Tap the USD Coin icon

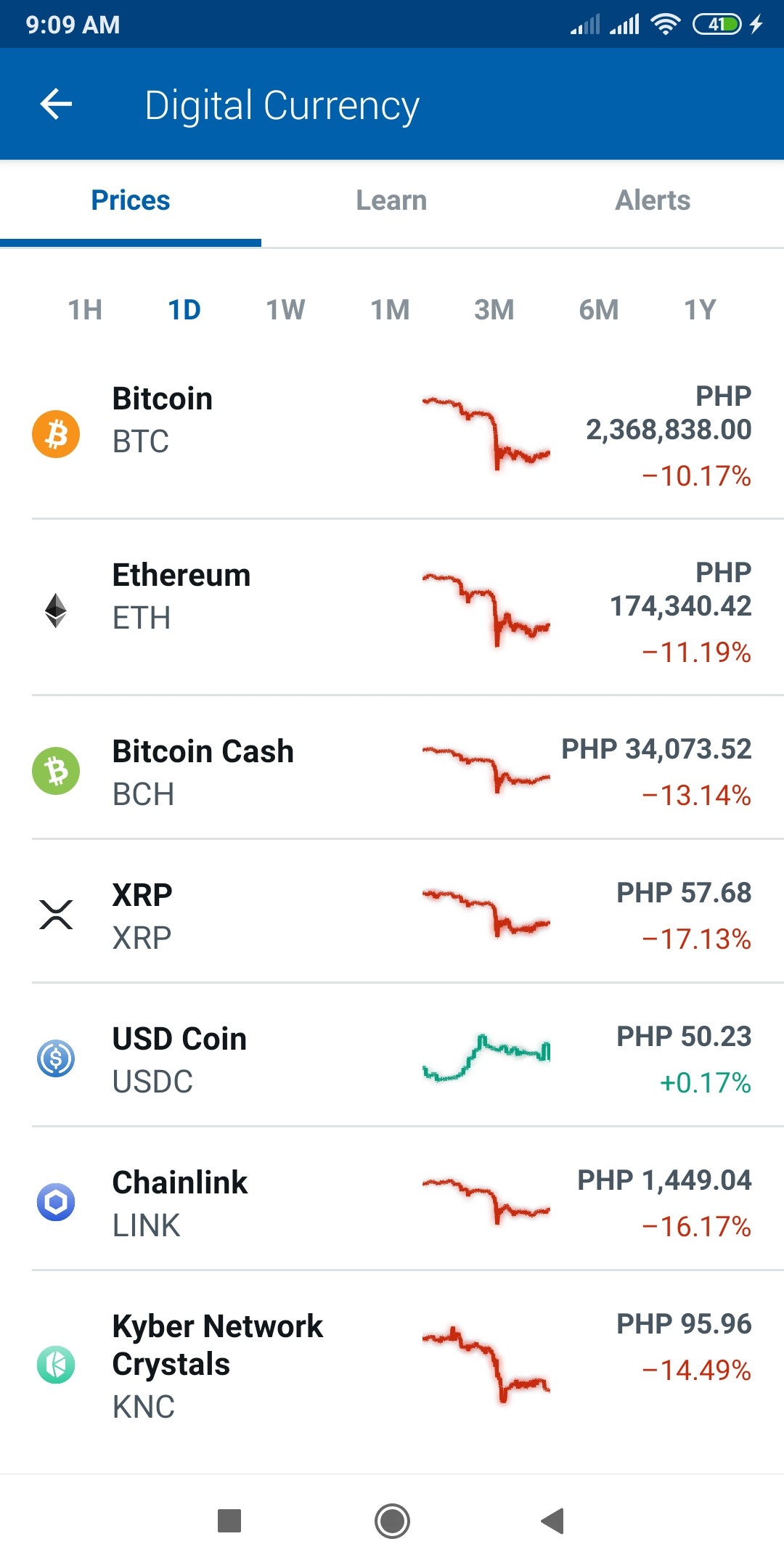click(56, 1058)
